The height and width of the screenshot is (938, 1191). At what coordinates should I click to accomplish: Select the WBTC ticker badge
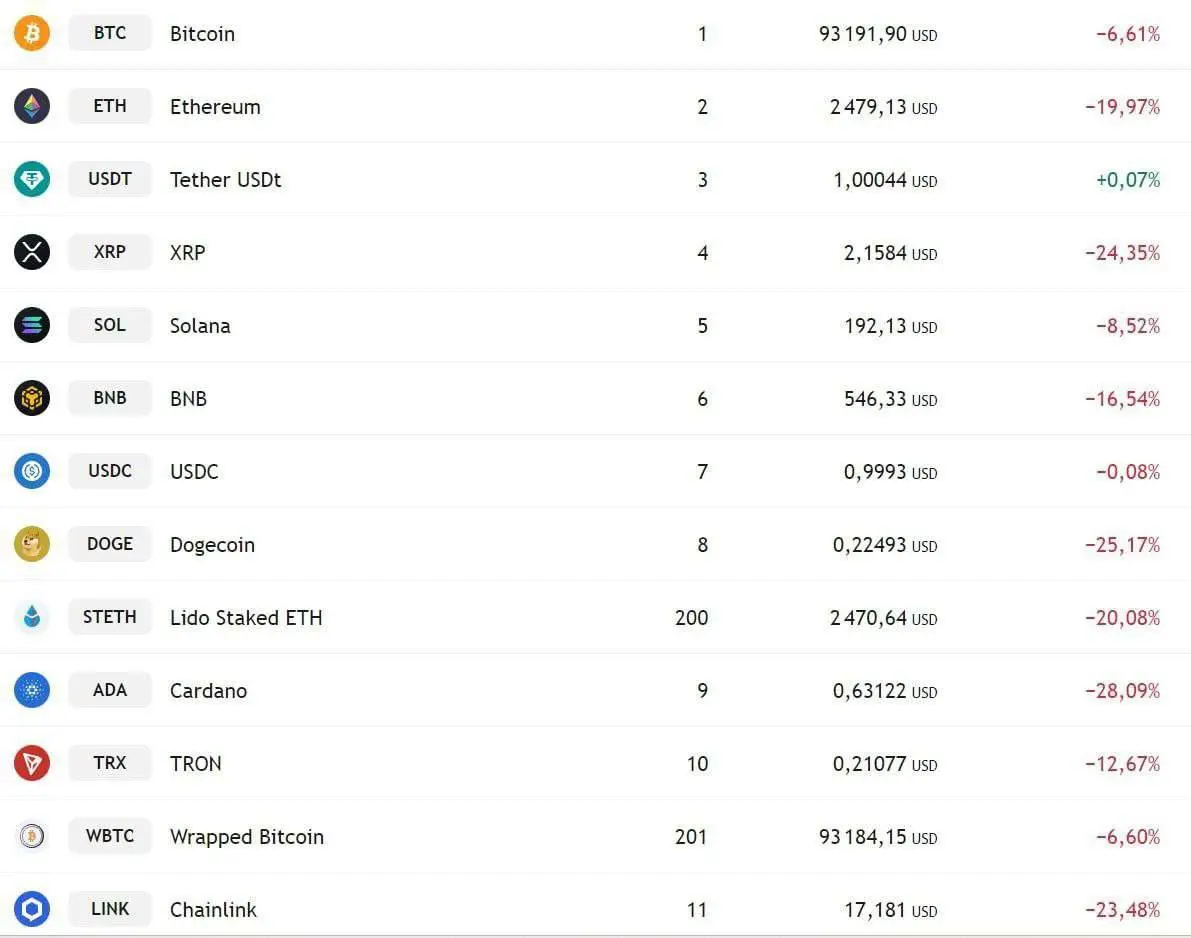110,835
